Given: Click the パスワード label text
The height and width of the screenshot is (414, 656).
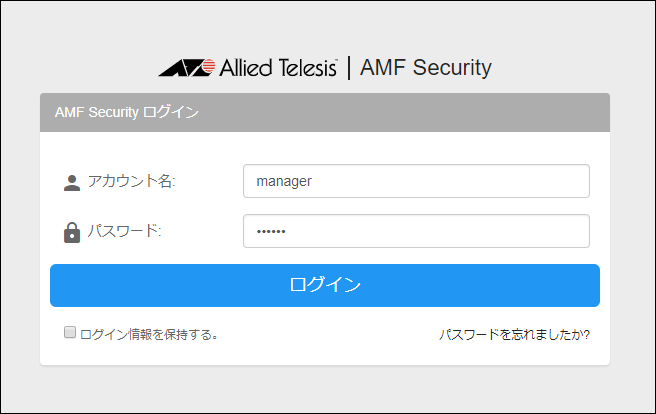Looking at the screenshot, I should [x=124, y=231].
